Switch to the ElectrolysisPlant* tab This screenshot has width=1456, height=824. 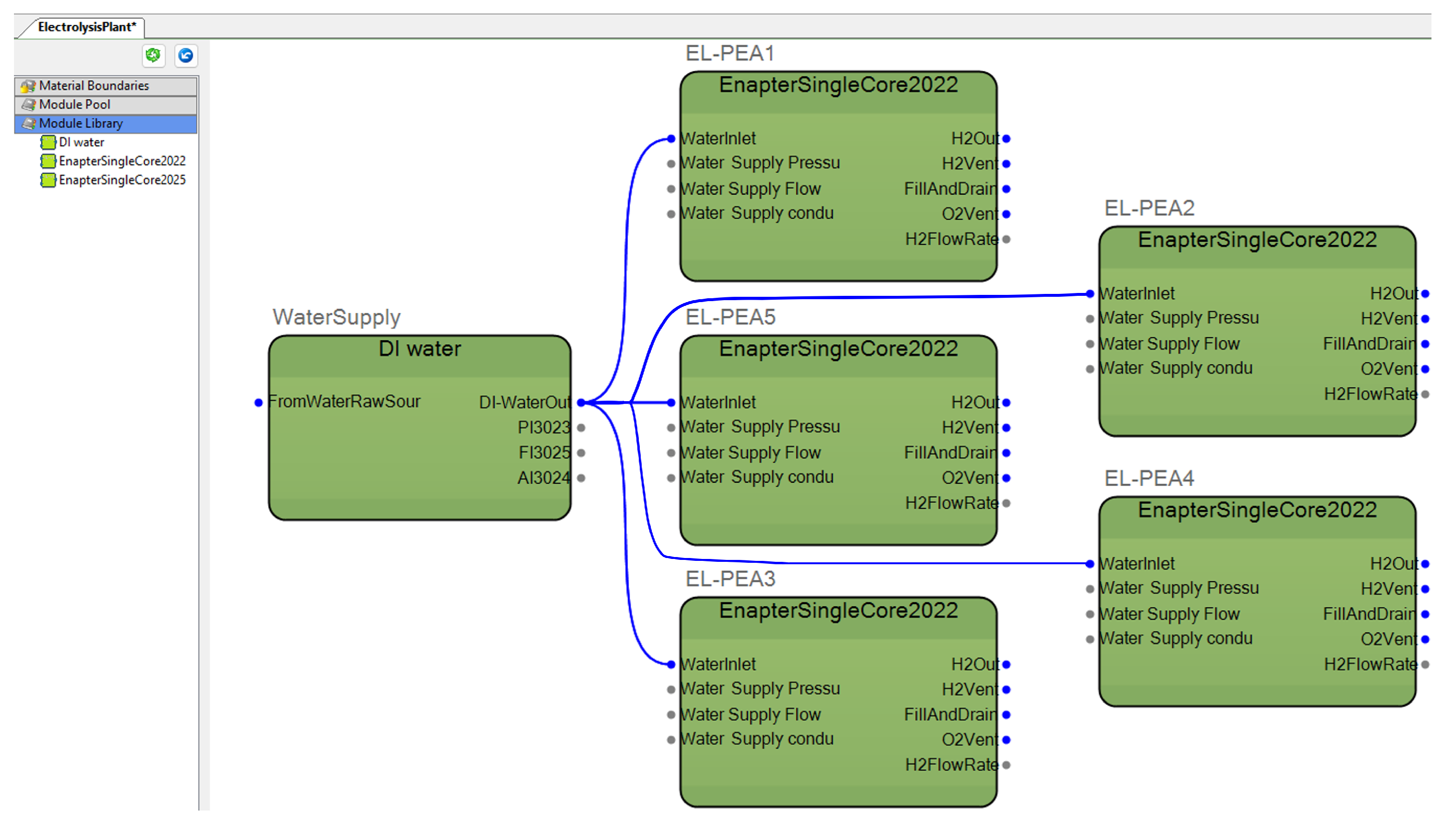coord(87,27)
